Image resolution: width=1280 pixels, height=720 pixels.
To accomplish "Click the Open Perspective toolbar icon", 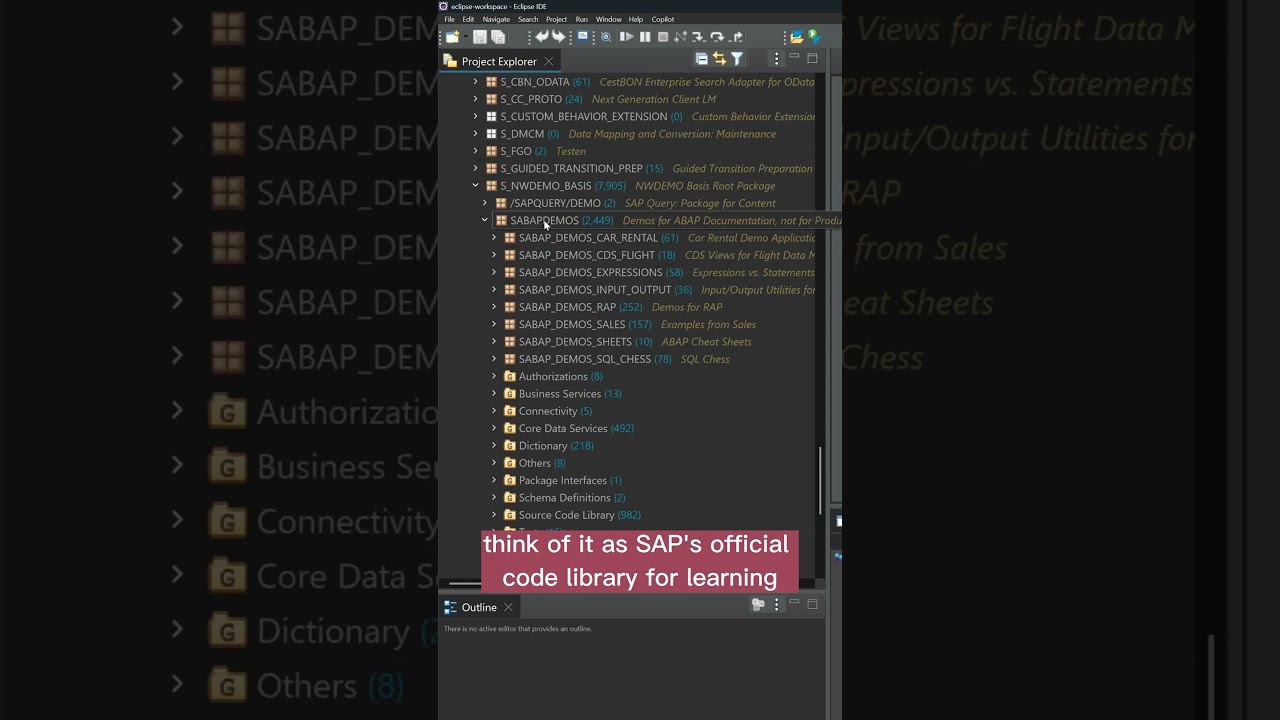I will click(x=796, y=37).
